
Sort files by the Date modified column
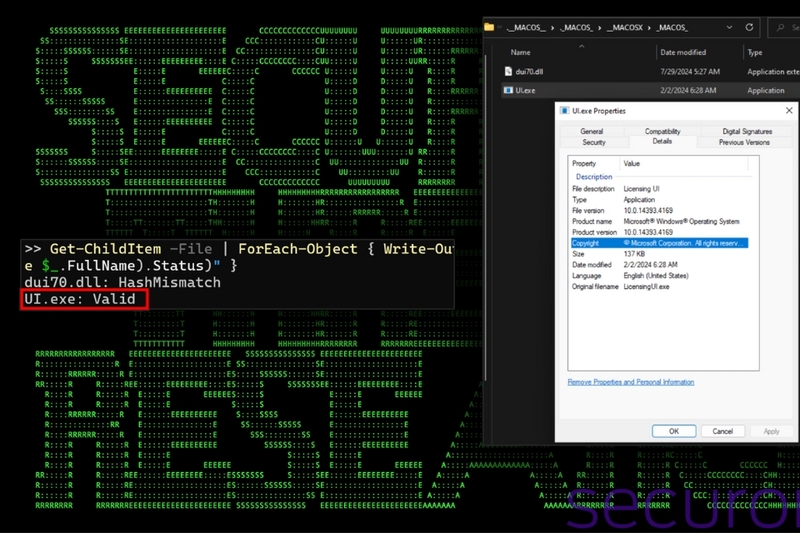pyautogui.click(x=681, y=52)
